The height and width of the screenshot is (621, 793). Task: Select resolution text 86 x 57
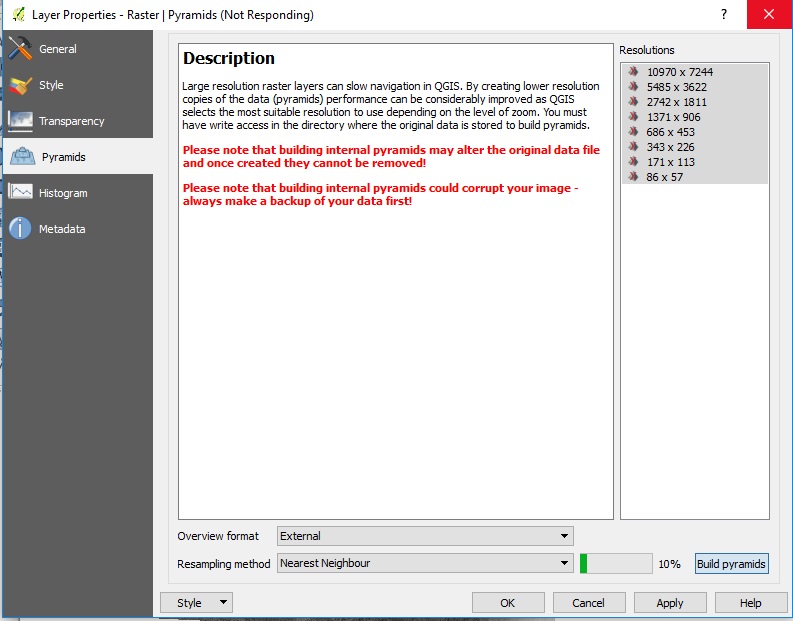coord(665,177)
